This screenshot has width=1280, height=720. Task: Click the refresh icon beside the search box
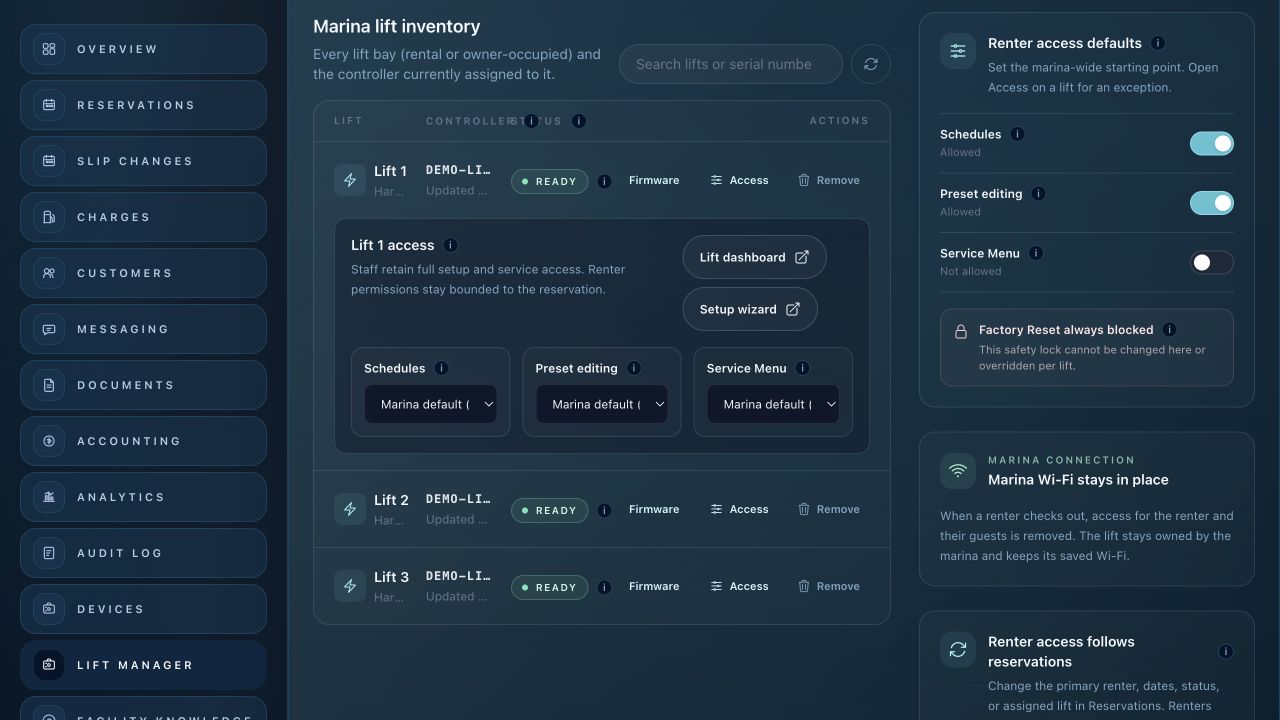pos(871,64)
